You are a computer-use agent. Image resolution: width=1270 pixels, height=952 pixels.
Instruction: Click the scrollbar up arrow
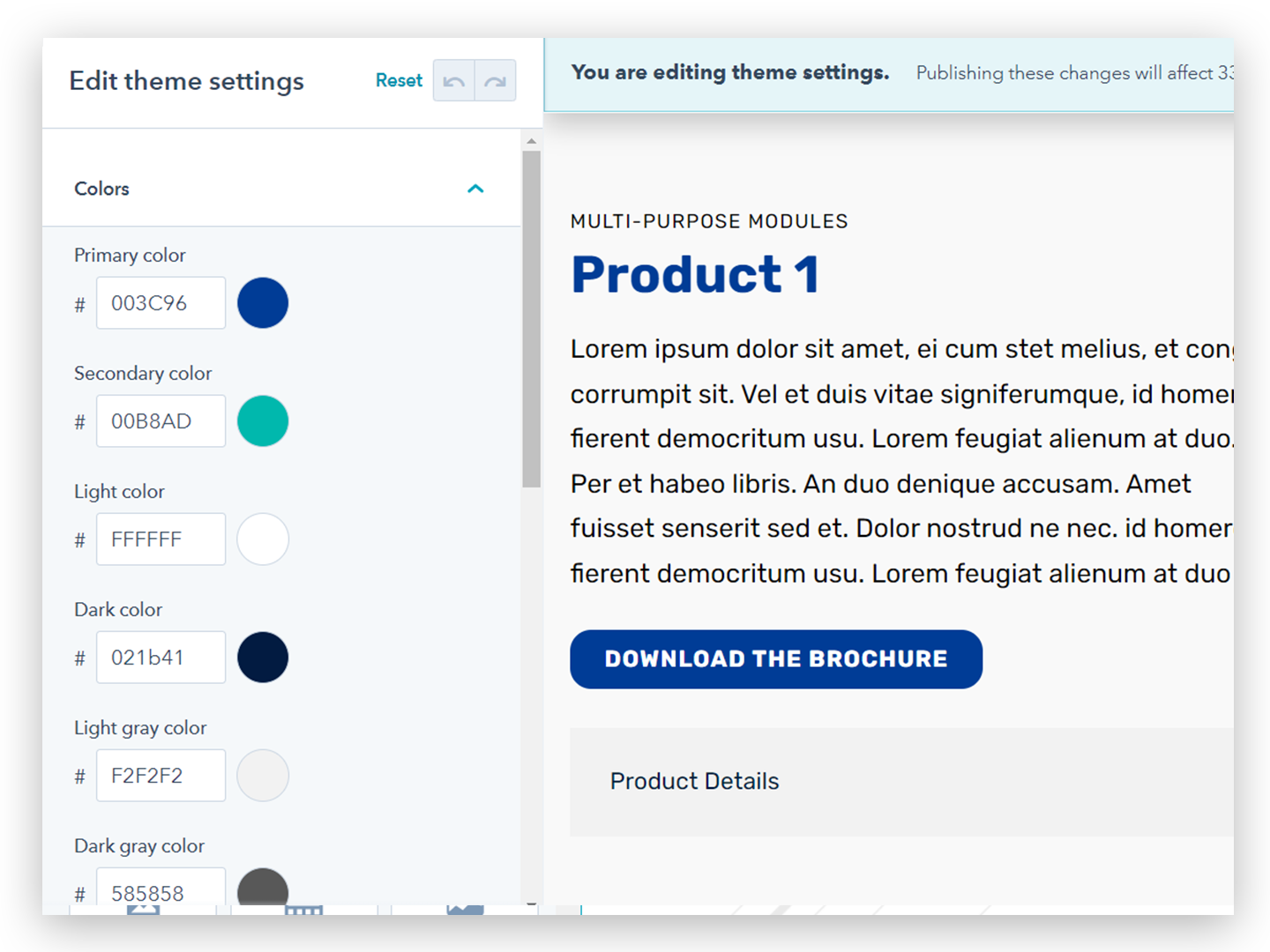pyautogui.click(x=531, y=141)
